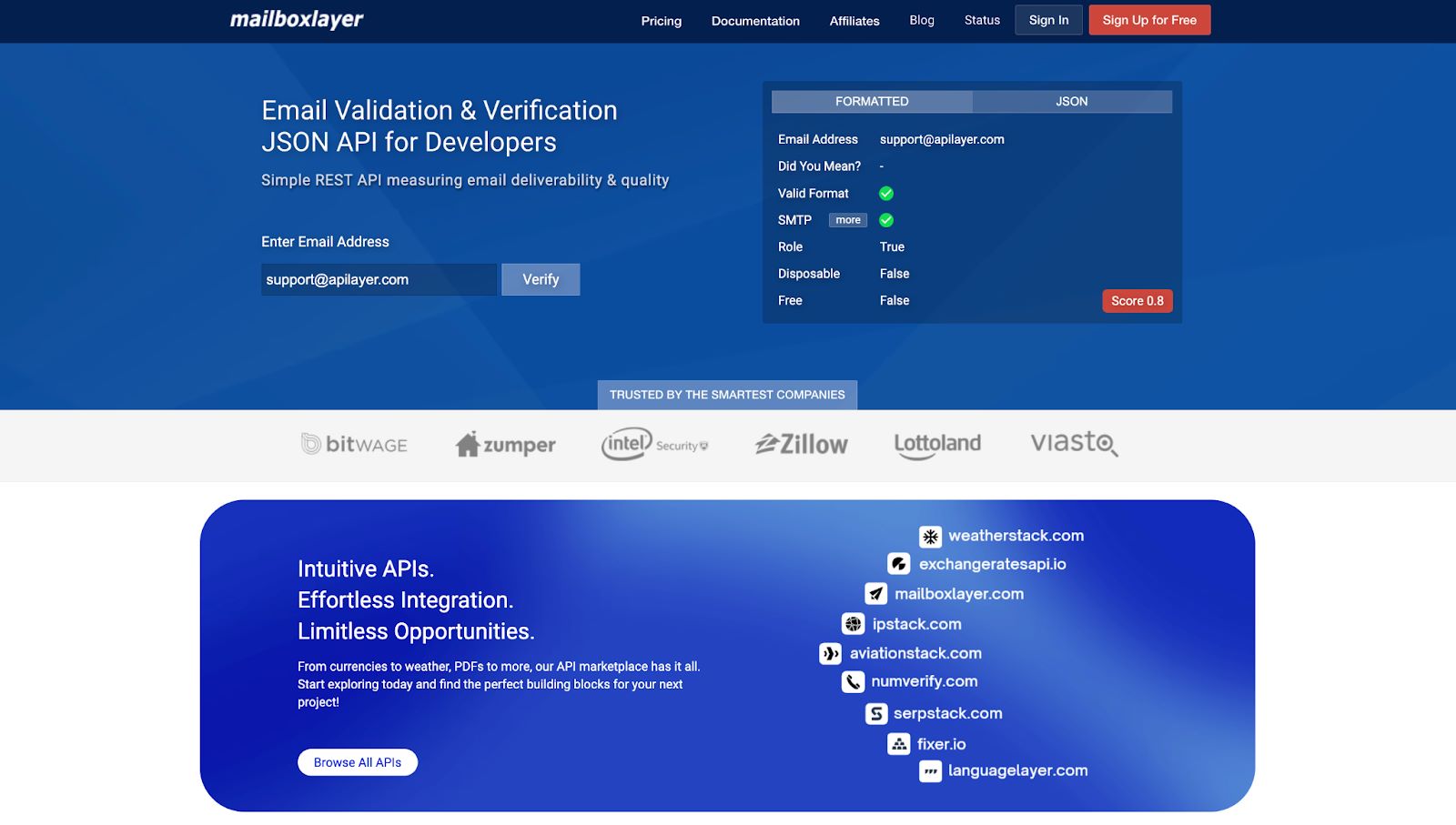
Task: Open the mailboxlayer.com link
Action: click(x=959, y=594)
